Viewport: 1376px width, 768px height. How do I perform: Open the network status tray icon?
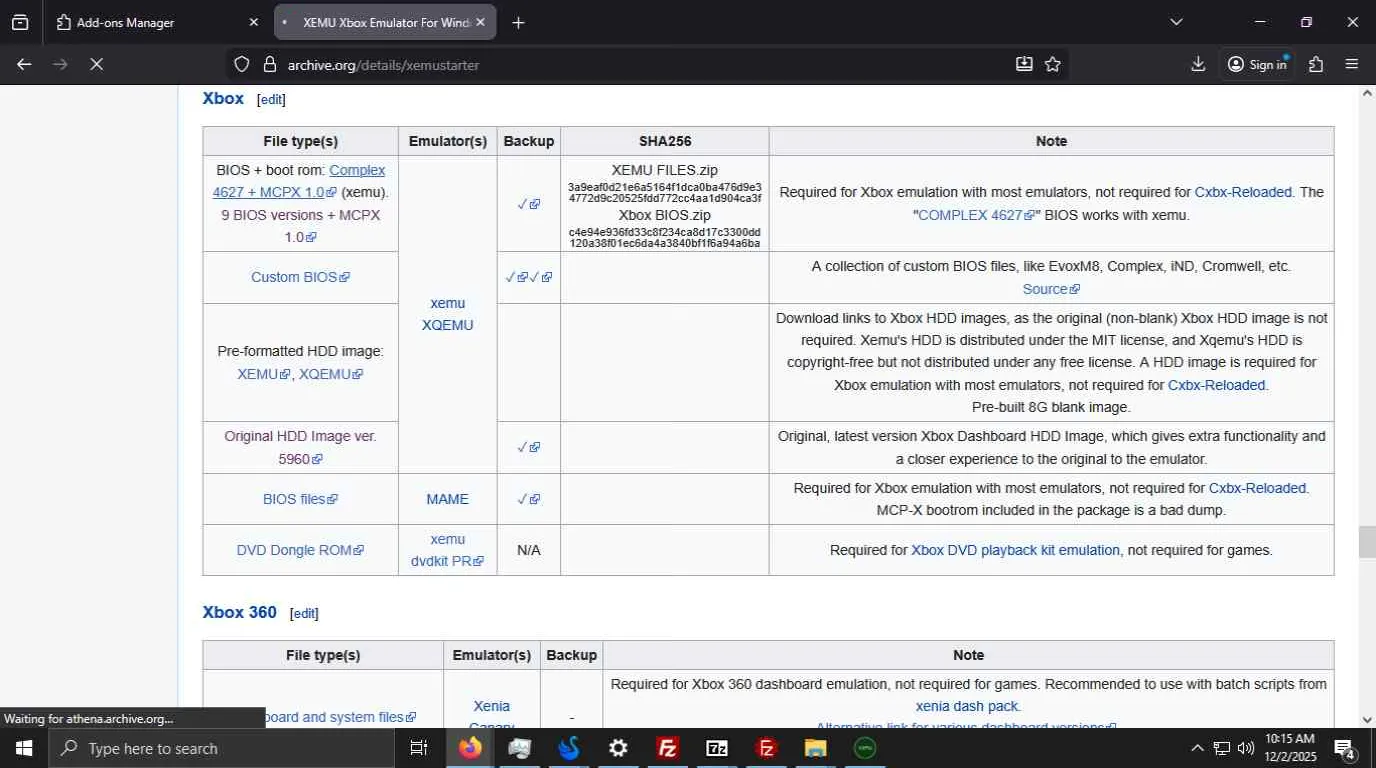[1222, 748]
